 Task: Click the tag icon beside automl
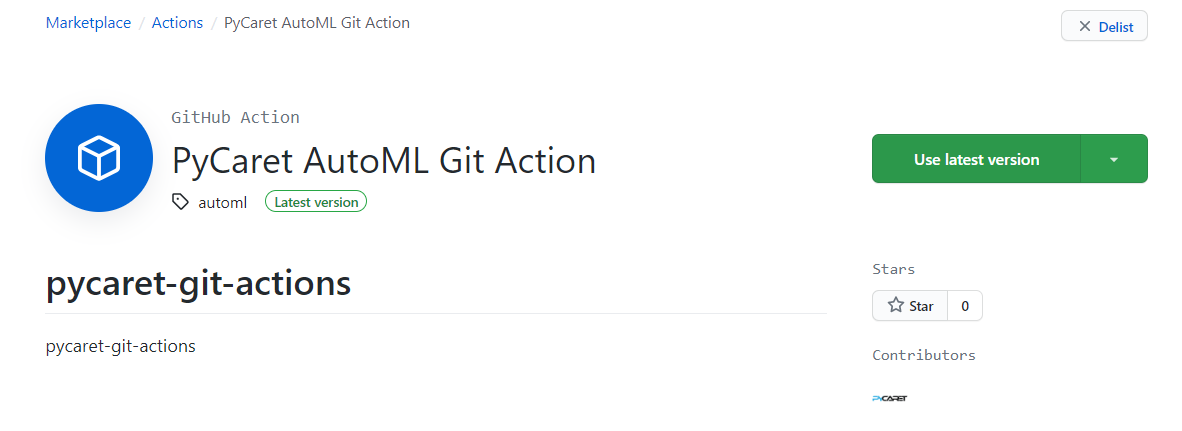click(x=180, y=202)
